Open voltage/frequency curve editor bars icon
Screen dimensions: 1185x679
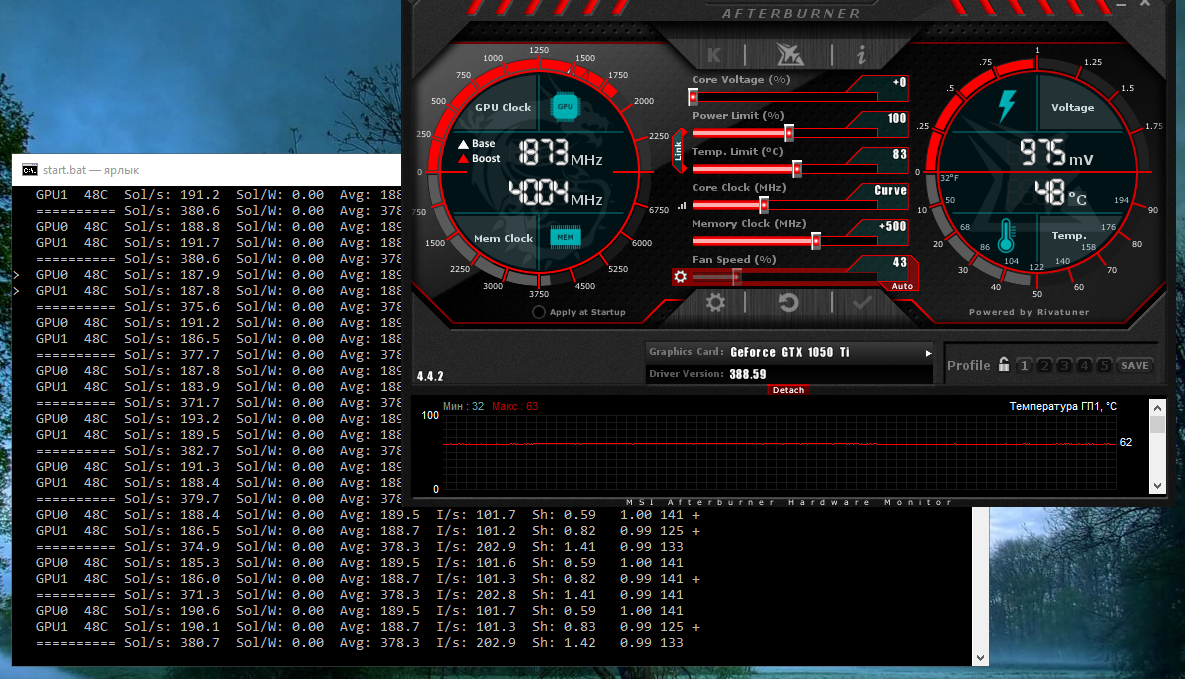click(x=683, y=205)
